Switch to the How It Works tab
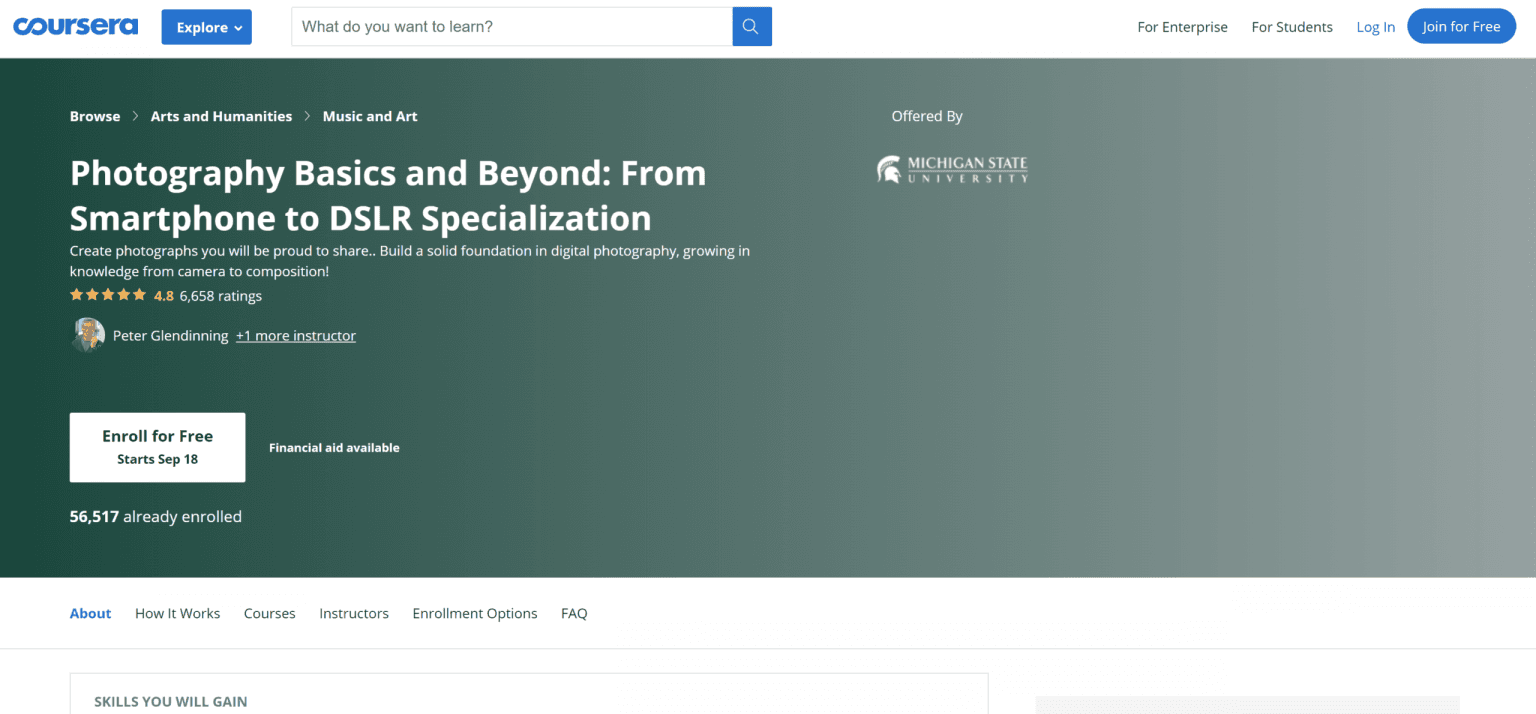 point(177,613)
